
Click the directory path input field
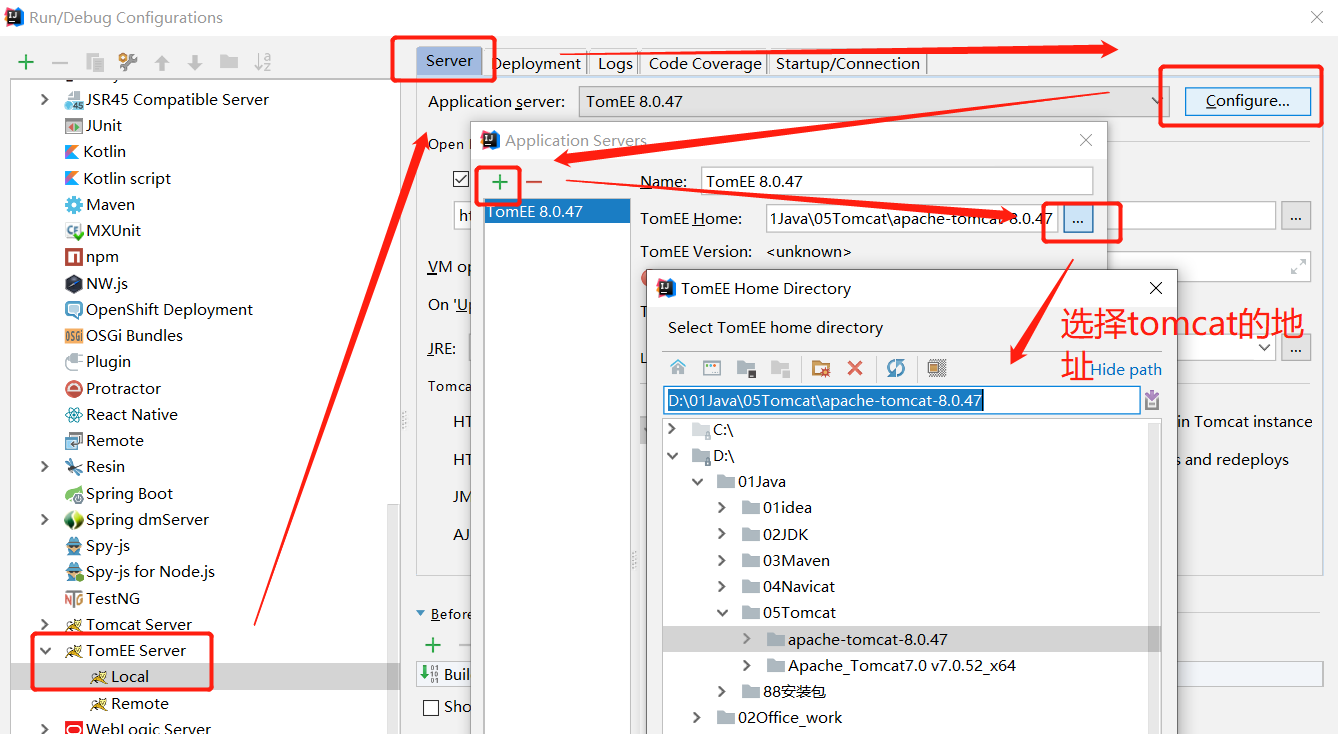coord(902,400)
